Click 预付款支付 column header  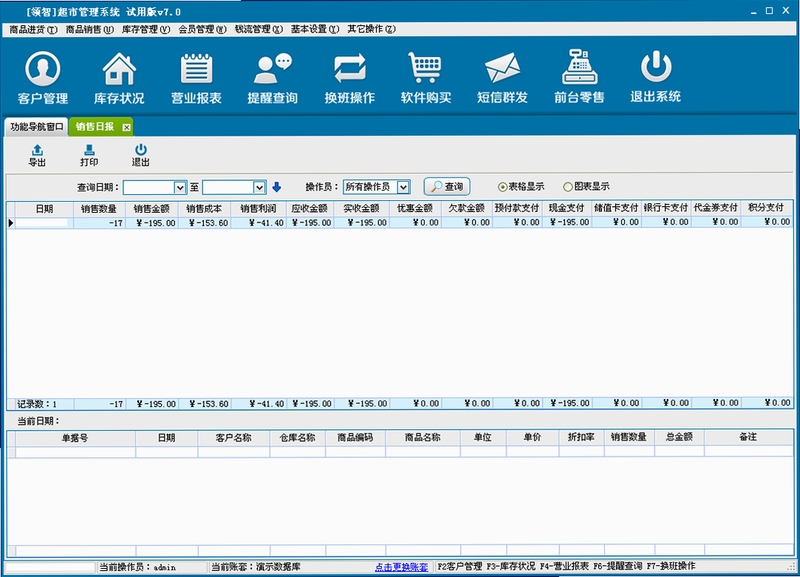coord(517,208)
